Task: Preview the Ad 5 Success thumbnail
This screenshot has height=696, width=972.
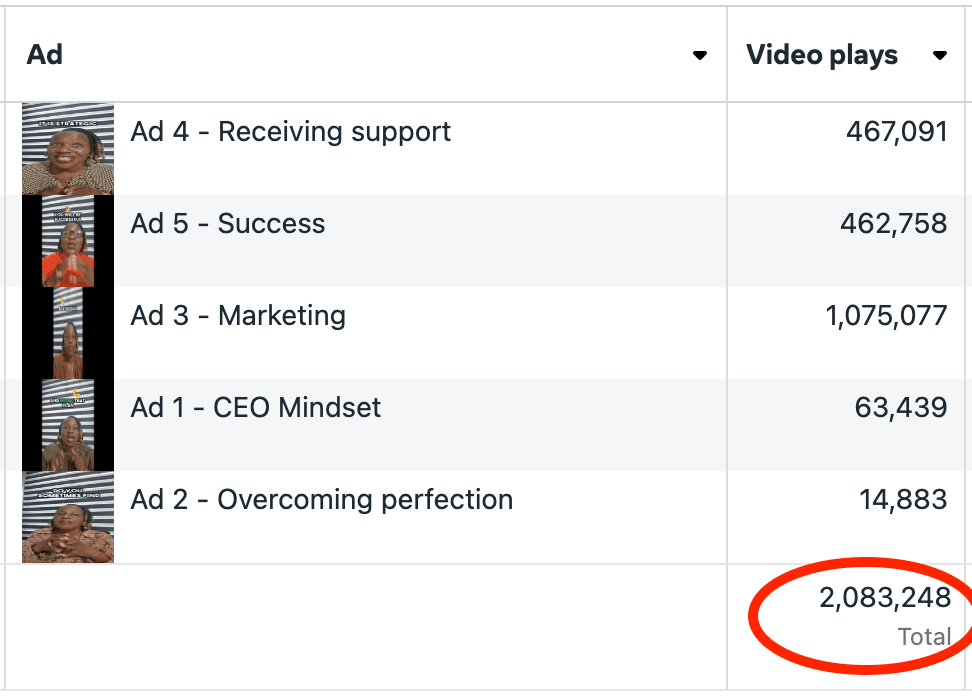Action: 68,241
